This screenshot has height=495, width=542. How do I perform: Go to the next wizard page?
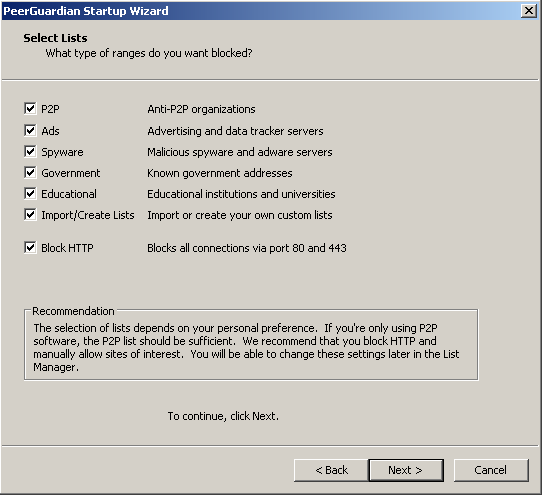point(406,470)
